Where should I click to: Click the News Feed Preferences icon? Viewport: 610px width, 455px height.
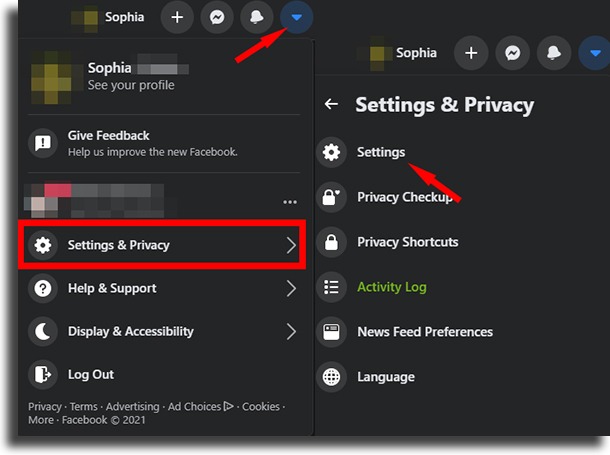331,332
